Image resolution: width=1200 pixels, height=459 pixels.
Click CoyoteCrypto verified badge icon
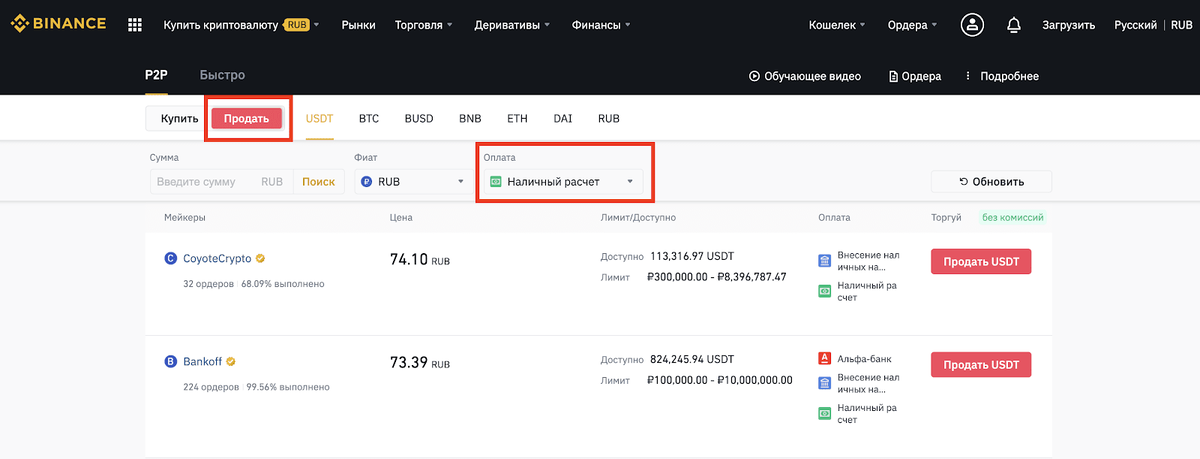[x=260, y=258]
